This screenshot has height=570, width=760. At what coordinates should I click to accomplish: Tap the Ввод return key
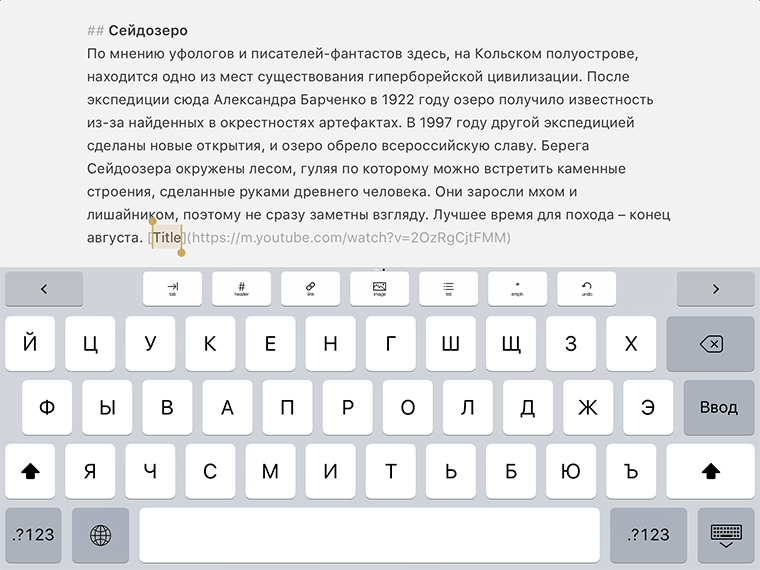point(719,408)
